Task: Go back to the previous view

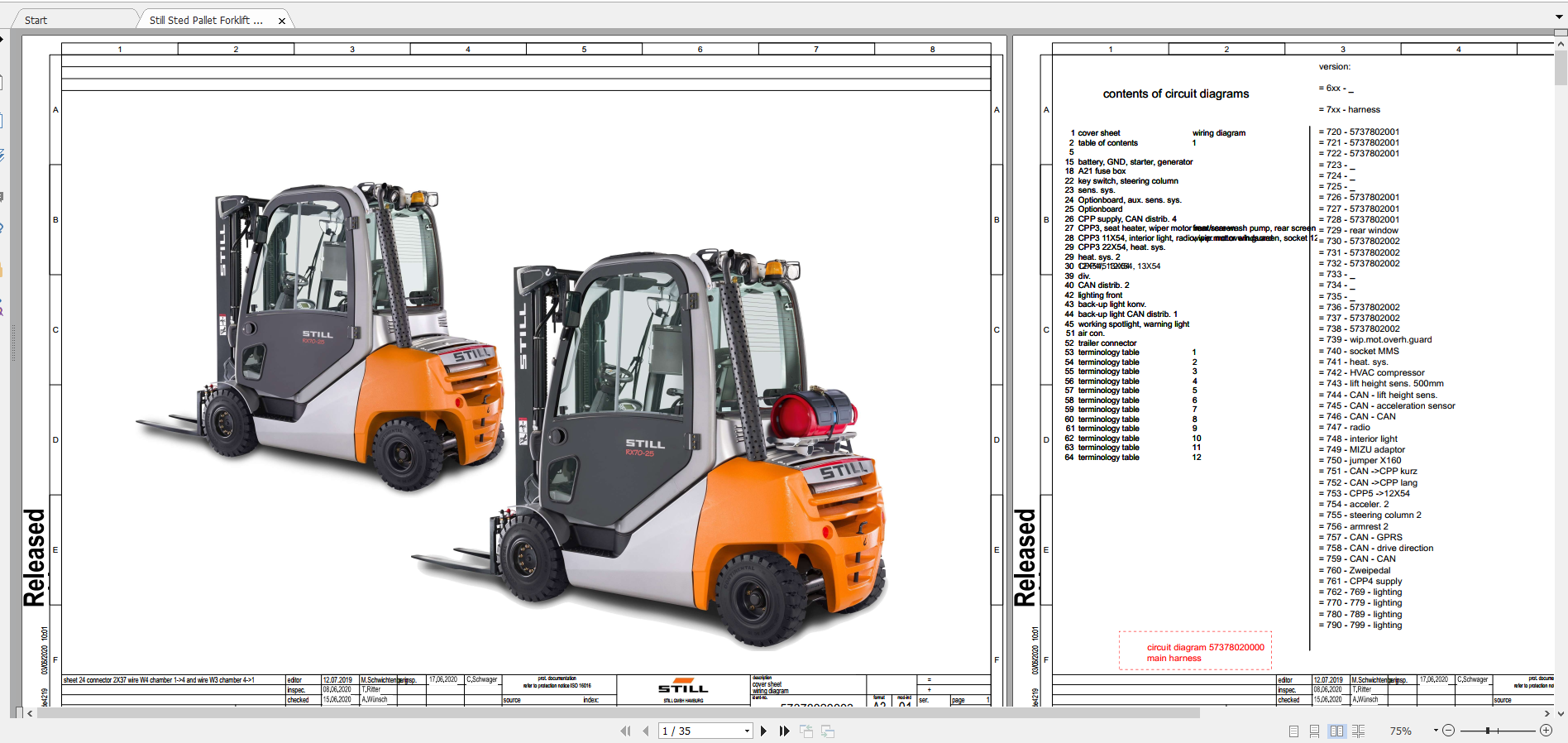Action: coord(806,731)
